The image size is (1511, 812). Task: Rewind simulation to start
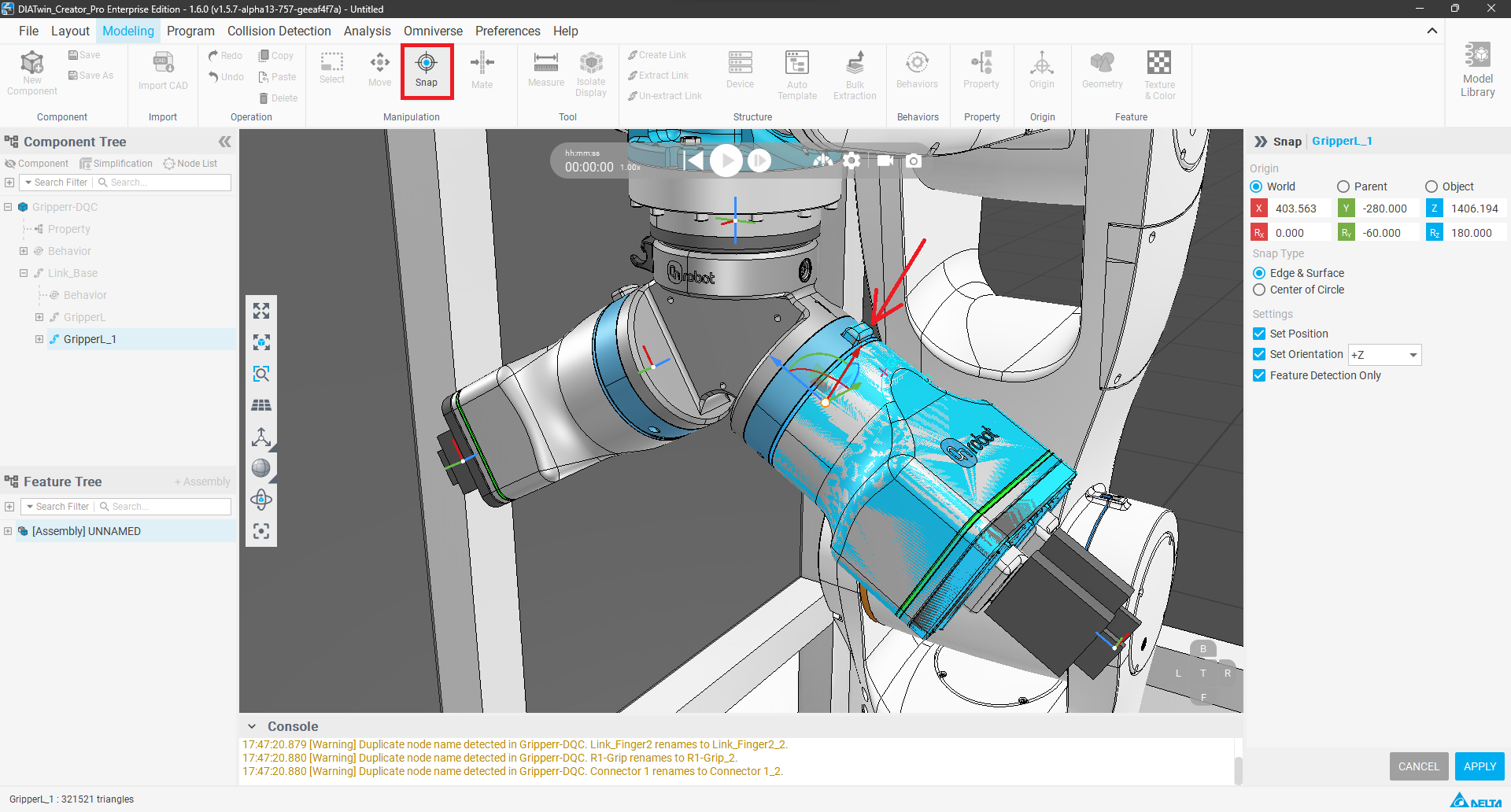click(693, 161)
